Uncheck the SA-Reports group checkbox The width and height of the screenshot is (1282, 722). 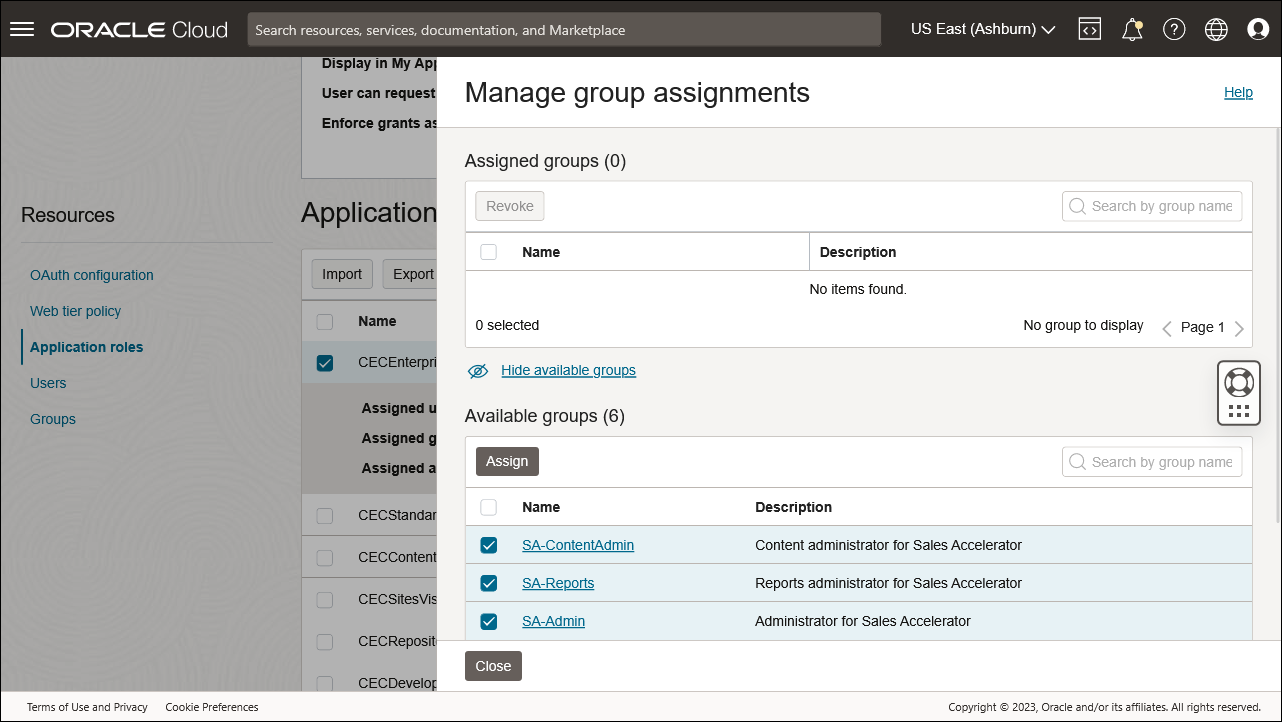coord(488,583)
